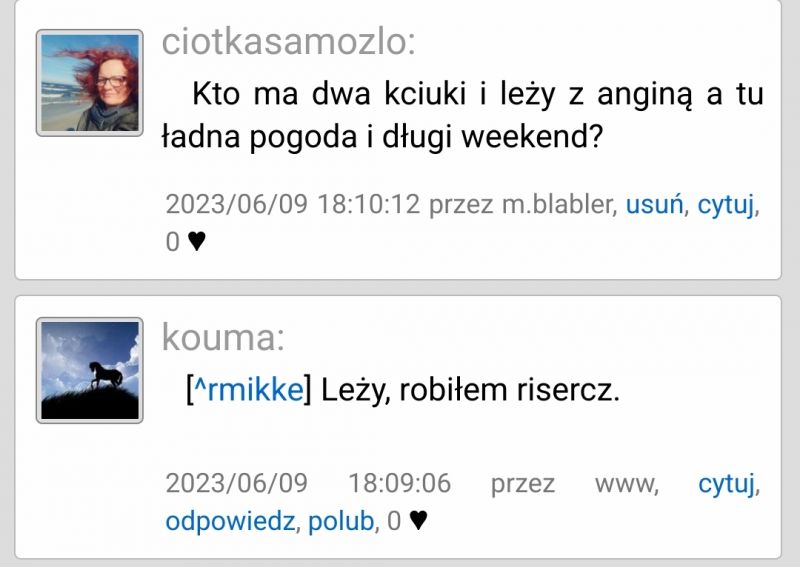The width and height of the screenshot is (800, 567).
Task: Open the ciotkasamozlo username heading
Action: 288,42
